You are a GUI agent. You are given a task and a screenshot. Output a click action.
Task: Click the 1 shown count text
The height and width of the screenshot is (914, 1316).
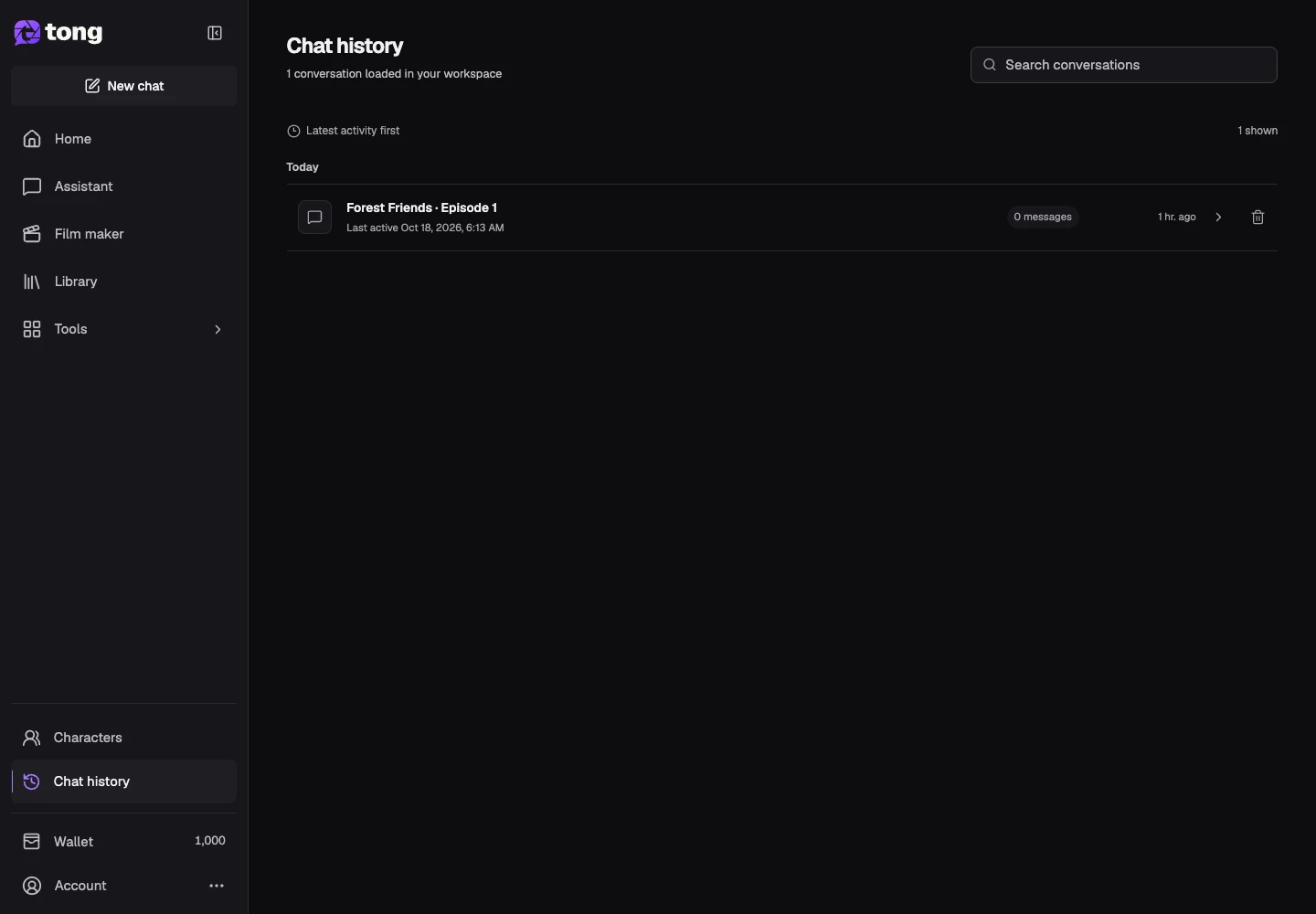[1258, 131]
